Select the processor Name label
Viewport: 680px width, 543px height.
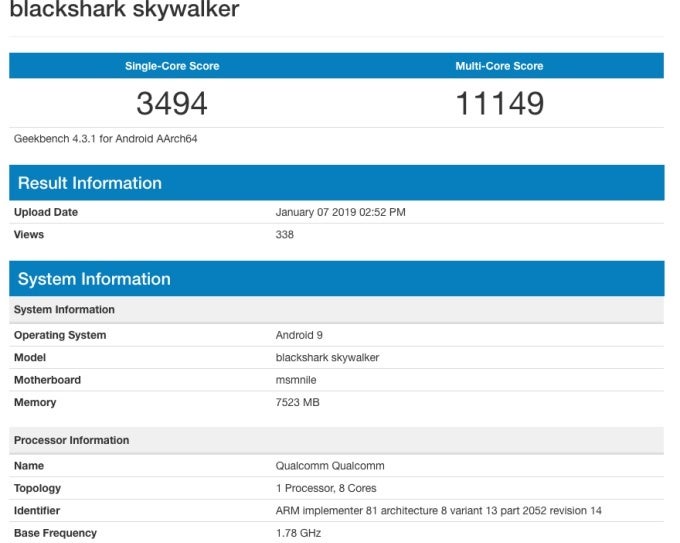[29, 466]
